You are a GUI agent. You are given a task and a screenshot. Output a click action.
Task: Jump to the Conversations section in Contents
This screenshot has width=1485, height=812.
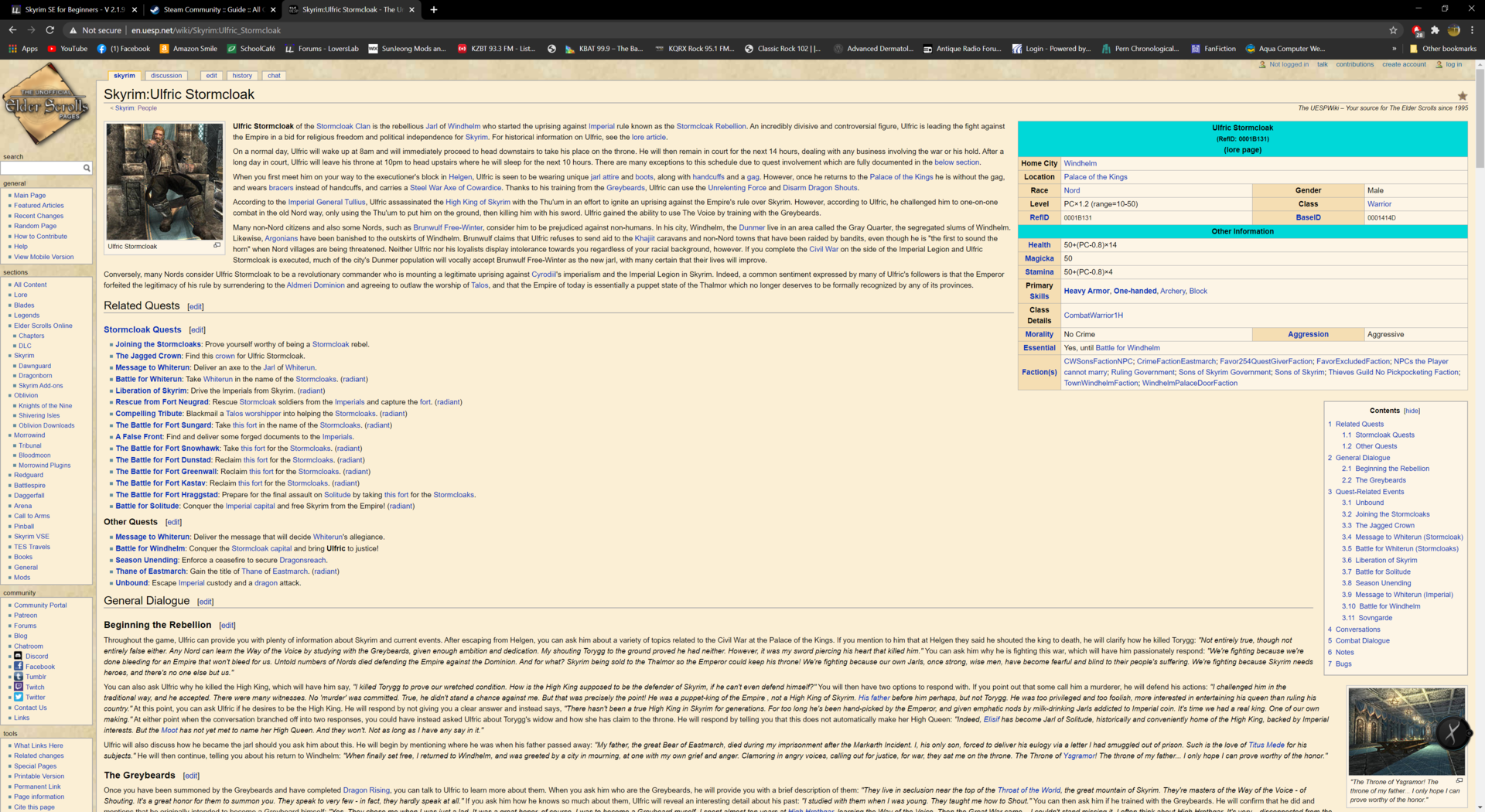click(1357, 629)
